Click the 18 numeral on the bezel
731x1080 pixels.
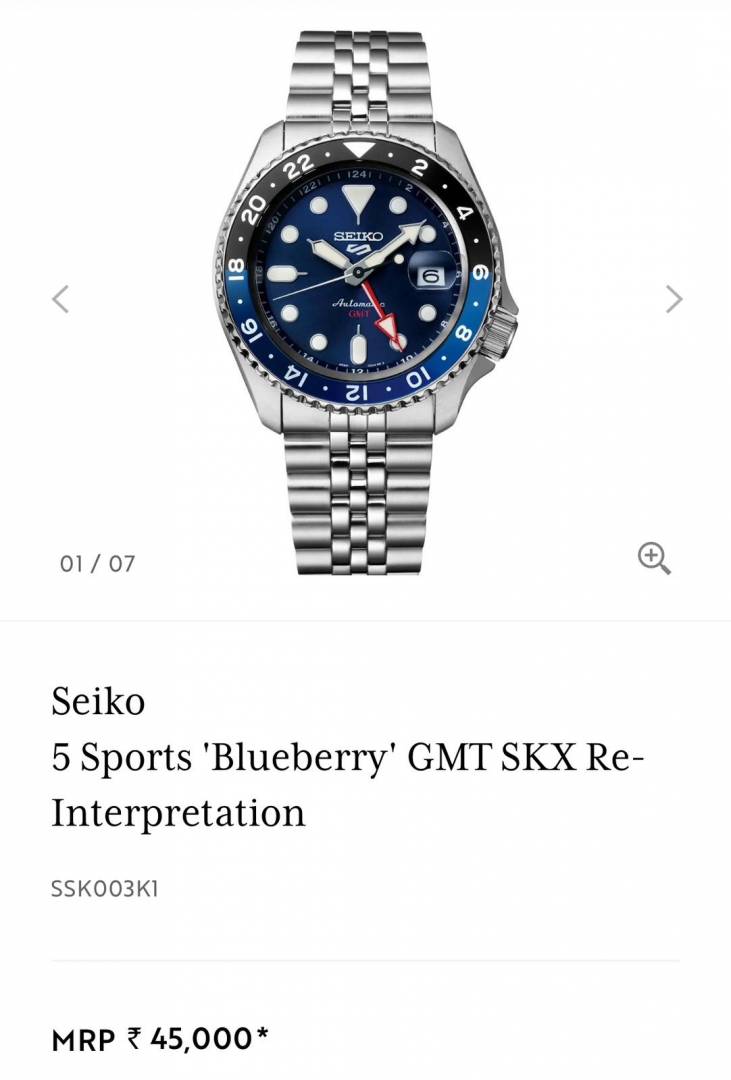236,267
